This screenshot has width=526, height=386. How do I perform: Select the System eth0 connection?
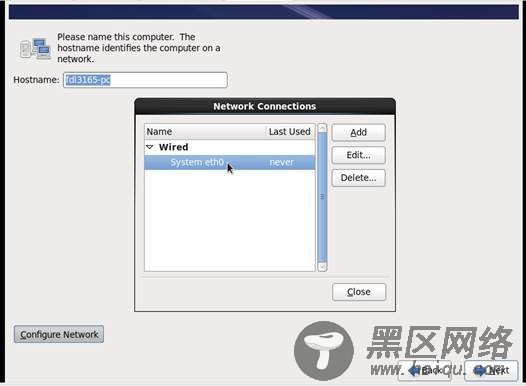click(229, 162)
